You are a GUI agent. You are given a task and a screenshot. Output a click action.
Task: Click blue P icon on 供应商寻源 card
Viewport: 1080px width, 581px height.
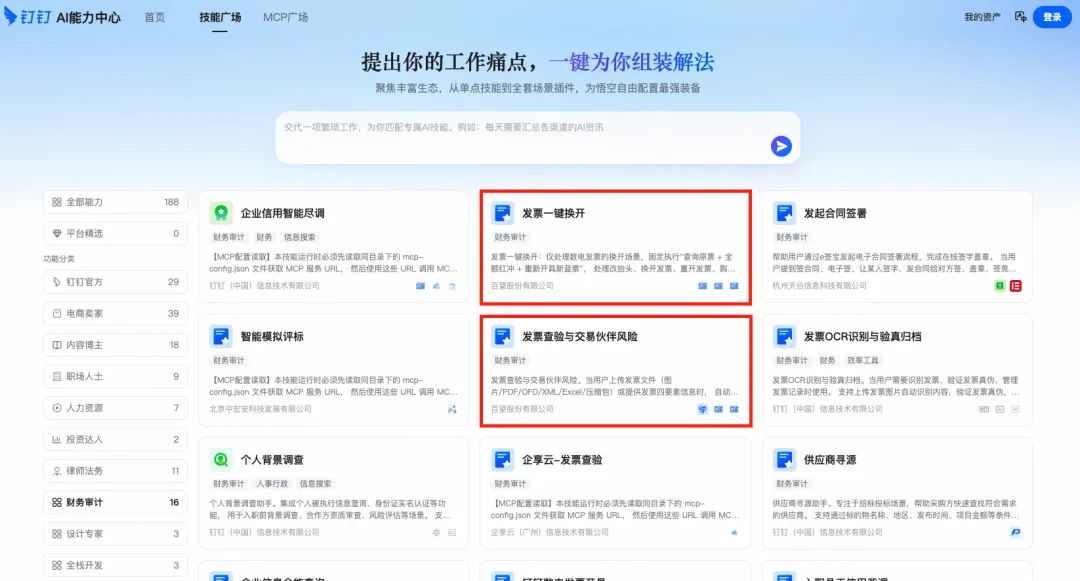pyautogui.click(x=1015, y=532)
